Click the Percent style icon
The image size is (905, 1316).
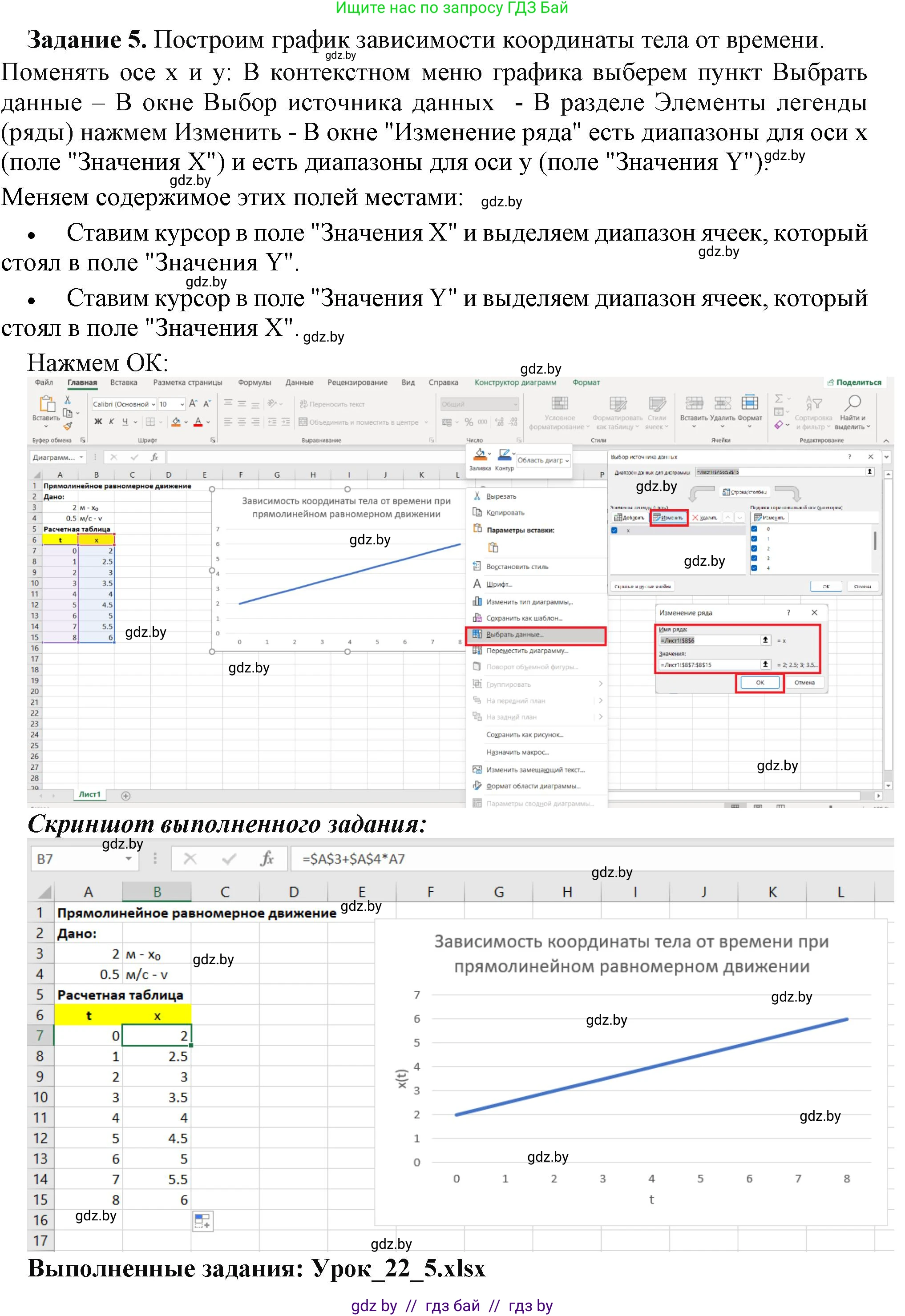click(x=469, y=422)
